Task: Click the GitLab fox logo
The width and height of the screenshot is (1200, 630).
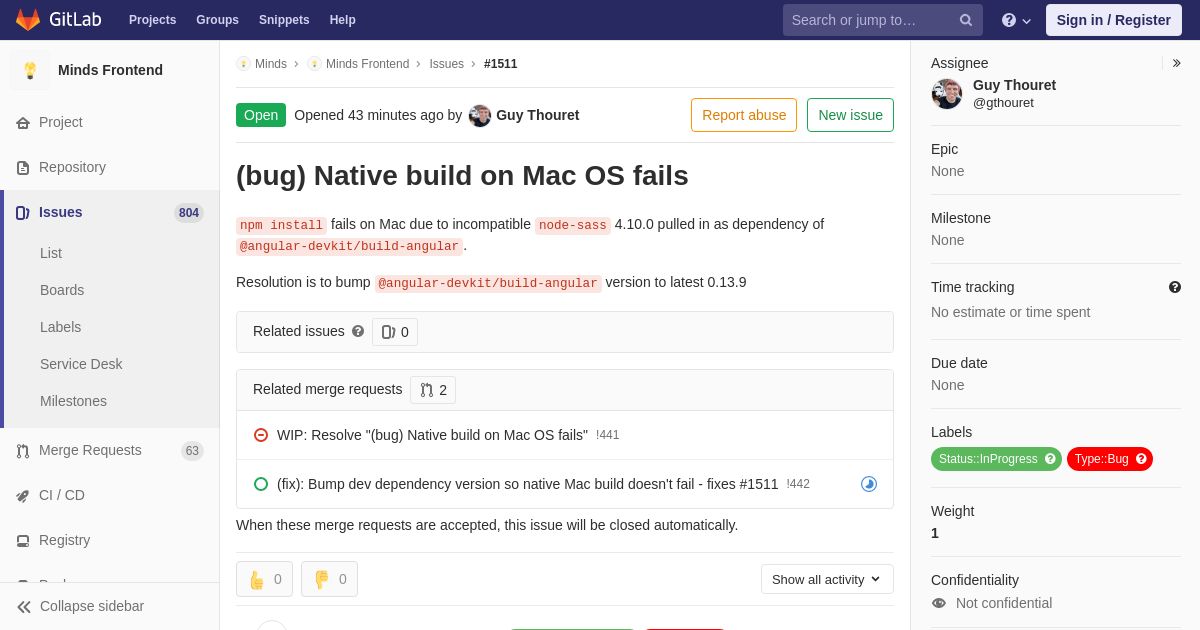Action: coord(28,20)
